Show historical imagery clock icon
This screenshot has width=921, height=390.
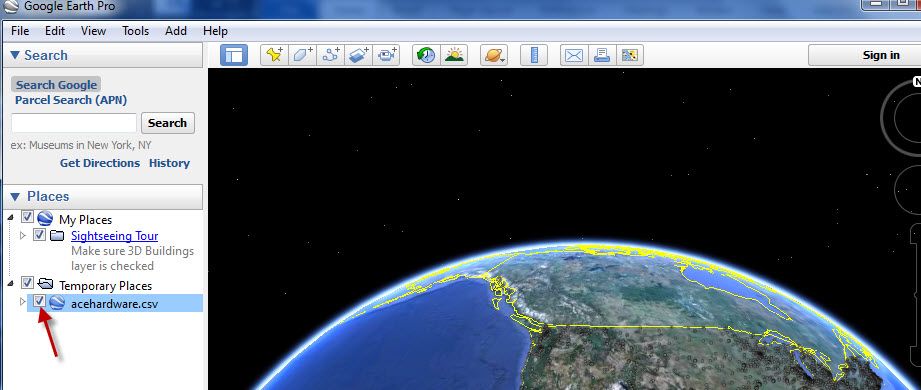[x=426, y=55]
